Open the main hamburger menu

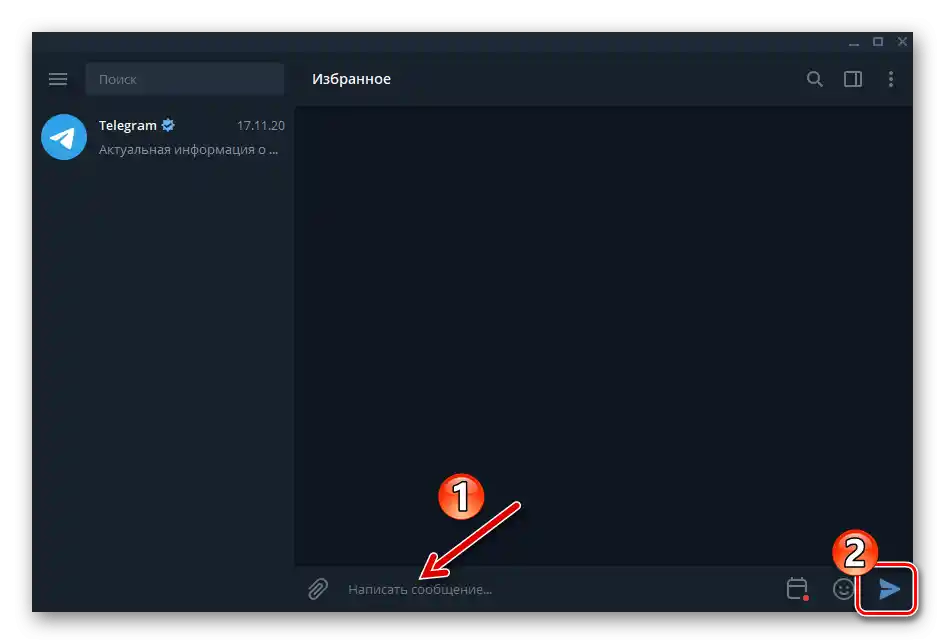pyautogui.click(x=58, y=79)
